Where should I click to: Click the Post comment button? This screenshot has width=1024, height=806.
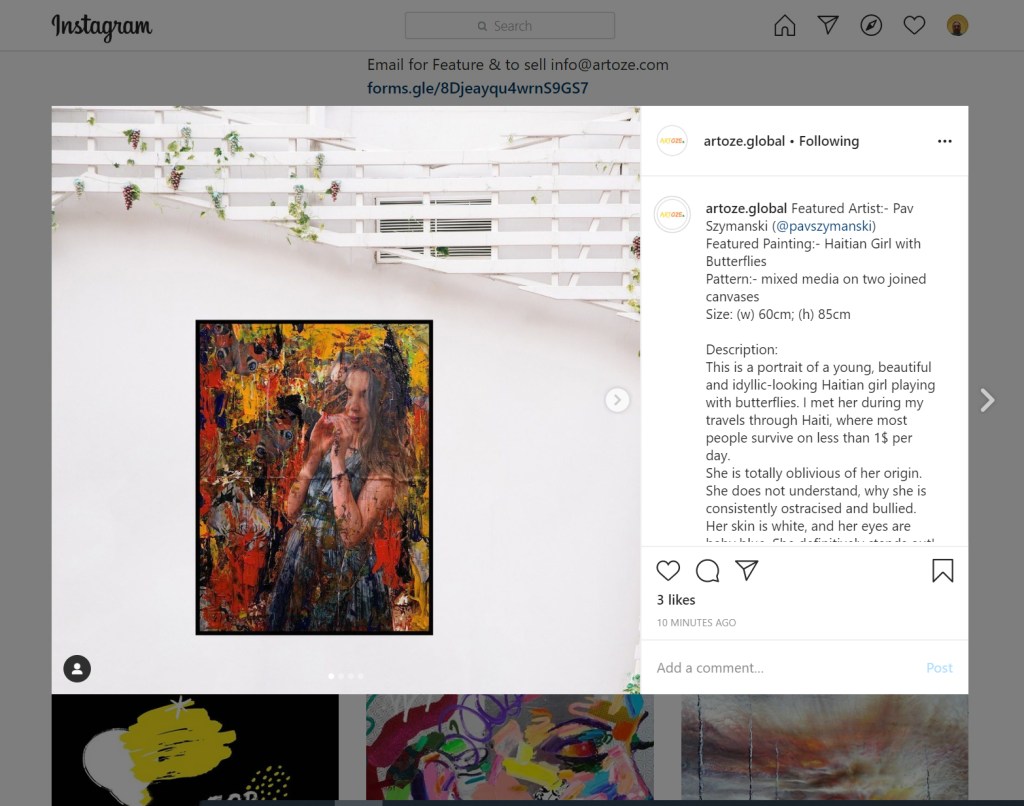pyautogui.click(x=939, y=668)
